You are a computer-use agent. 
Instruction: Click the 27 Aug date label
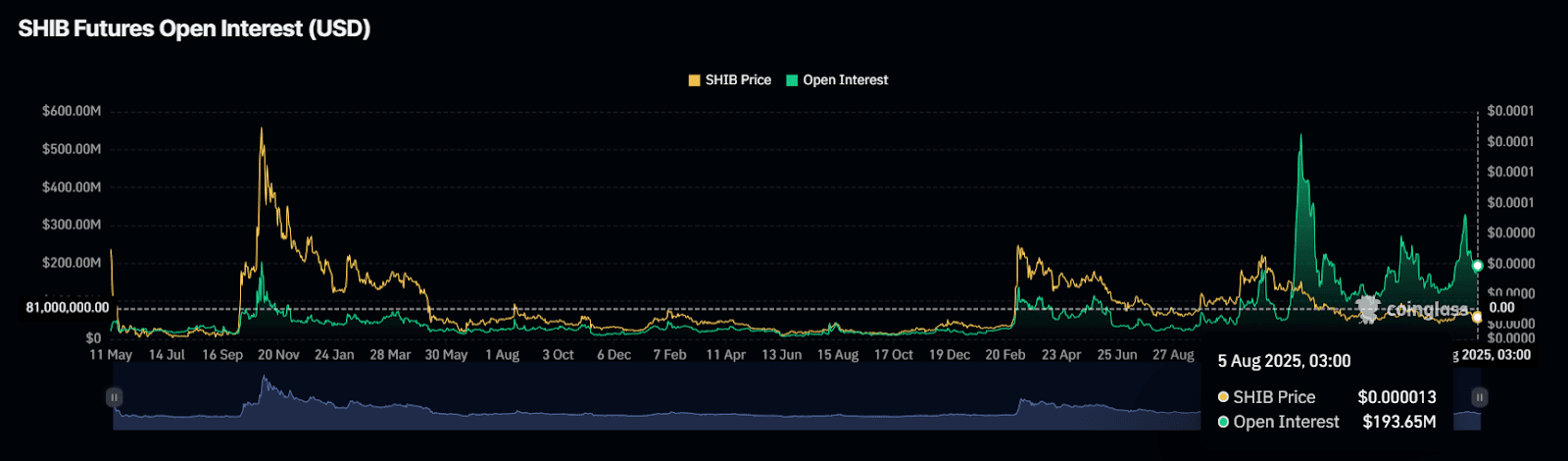point(1173,355)
